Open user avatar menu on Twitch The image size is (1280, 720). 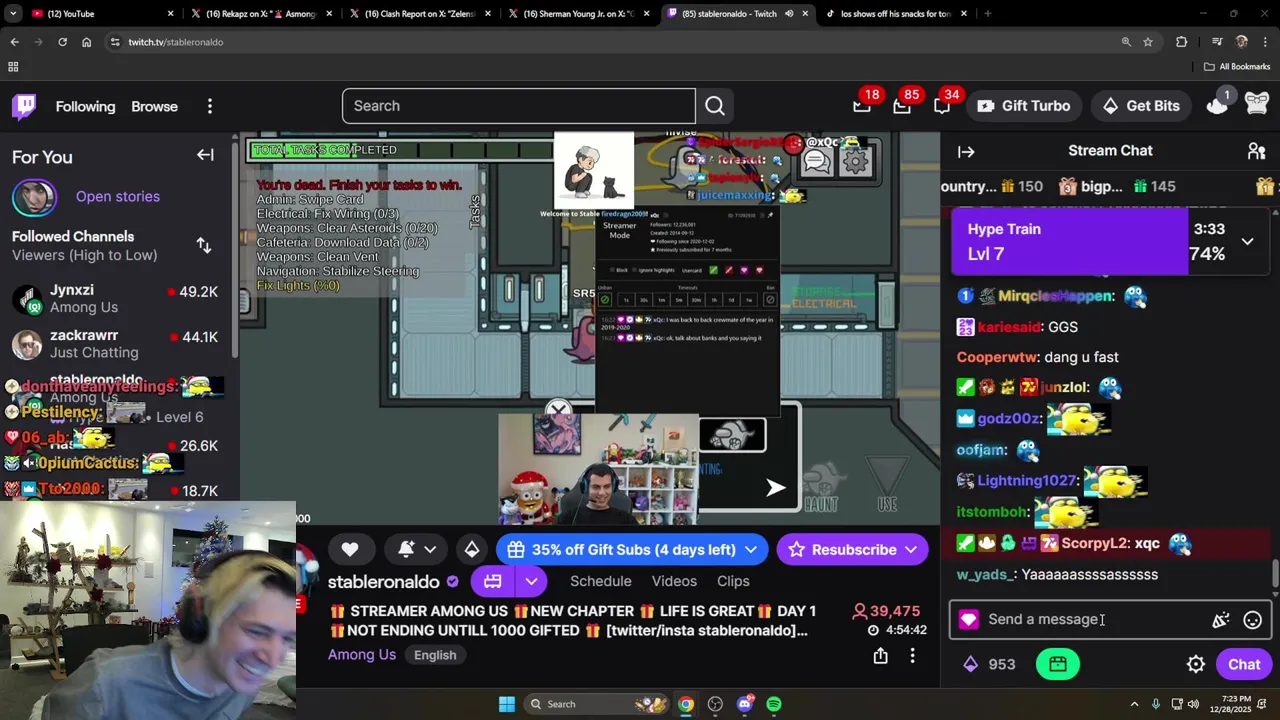pos(1257,105)
